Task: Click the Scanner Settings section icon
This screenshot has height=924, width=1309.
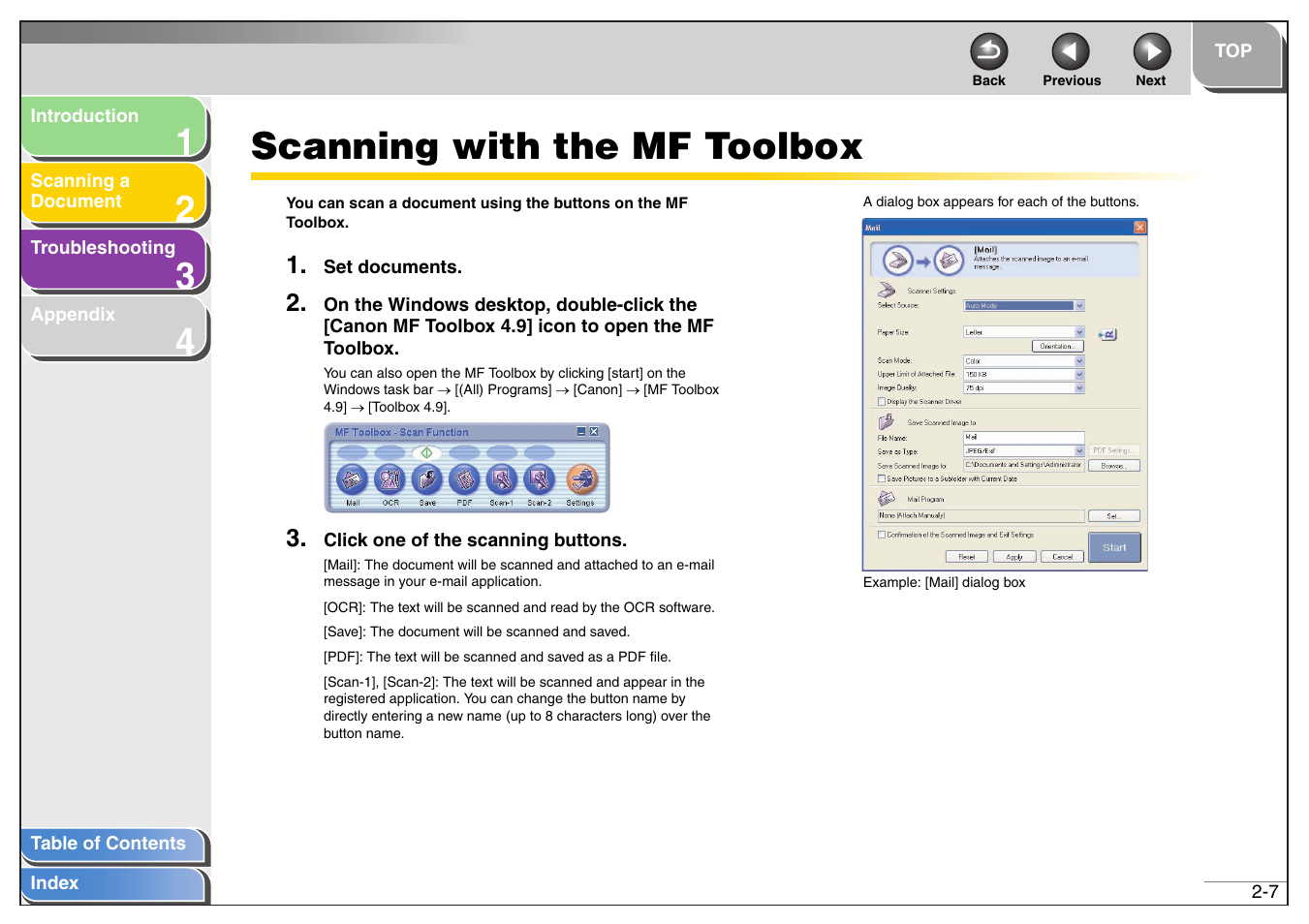Action: 887,290
